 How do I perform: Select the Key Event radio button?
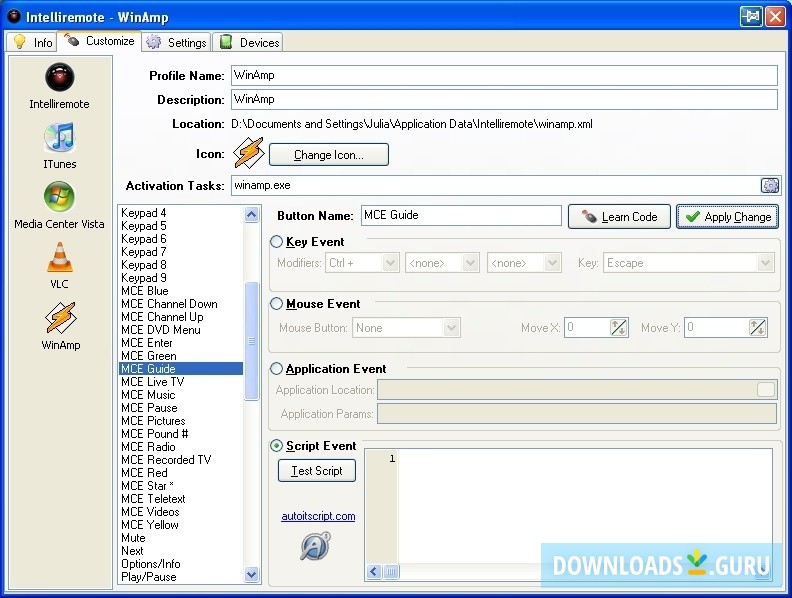tap(276, 242)
